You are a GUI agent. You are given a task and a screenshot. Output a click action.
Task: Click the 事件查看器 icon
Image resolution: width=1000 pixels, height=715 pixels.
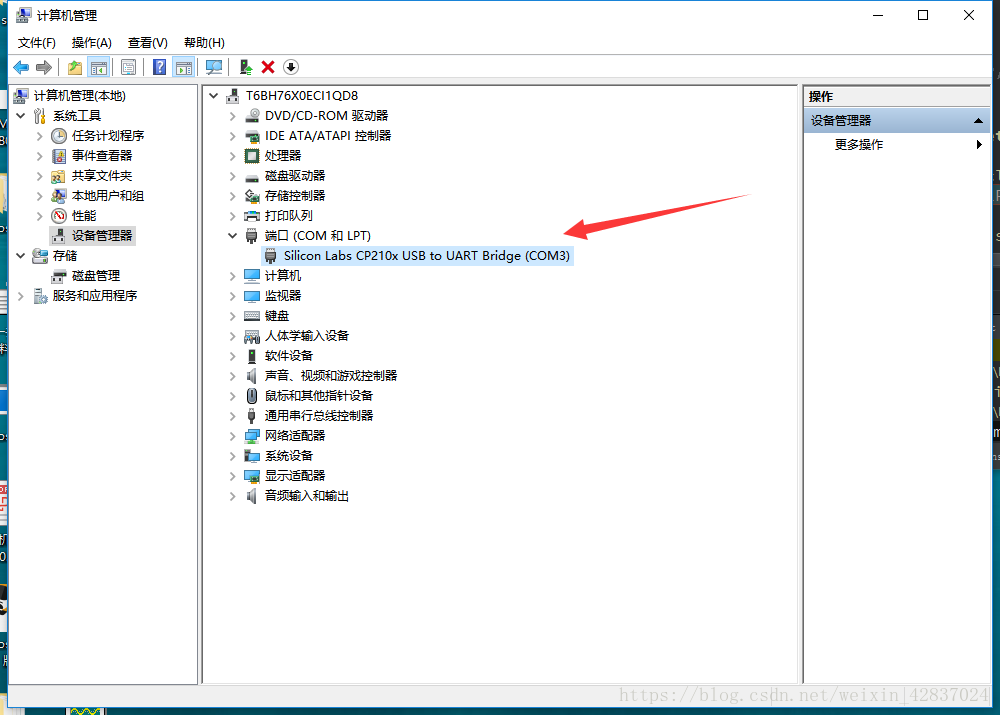click(x=59, y=156)
